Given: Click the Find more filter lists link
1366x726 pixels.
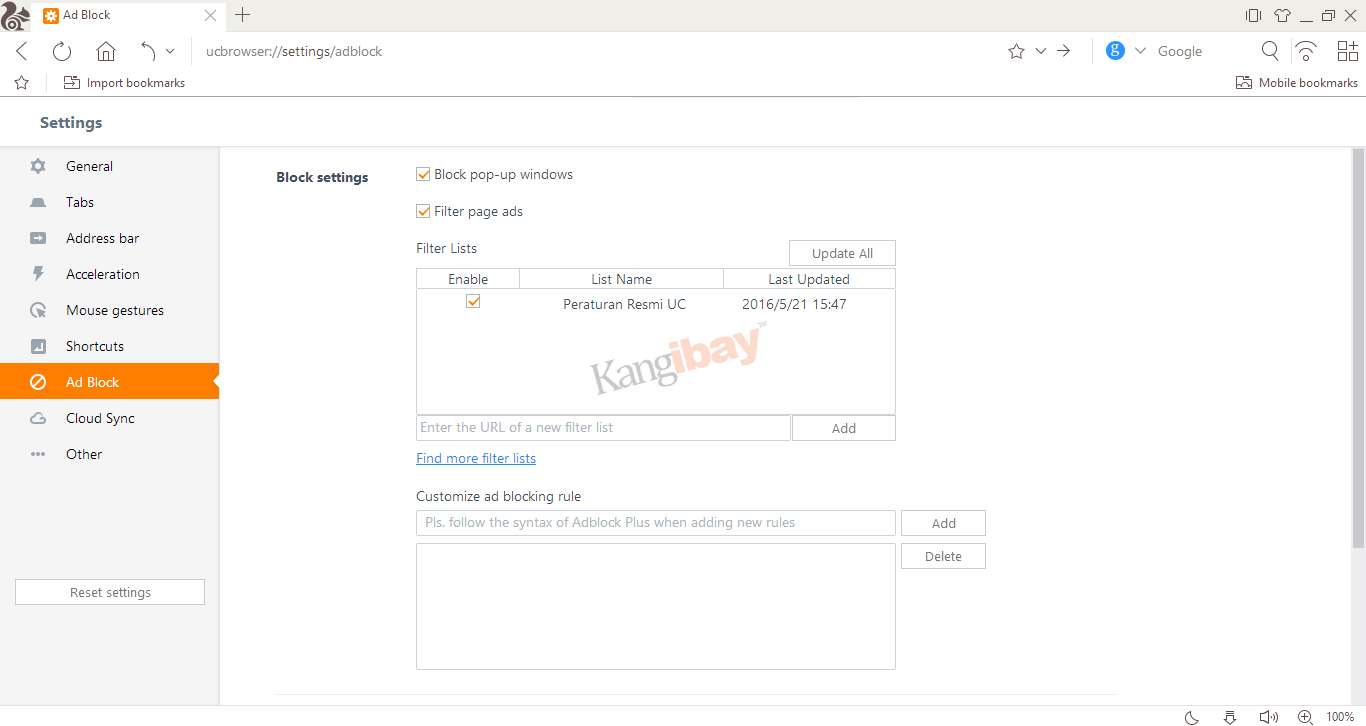Looking at the screenshot, I should tap(476, 458).
